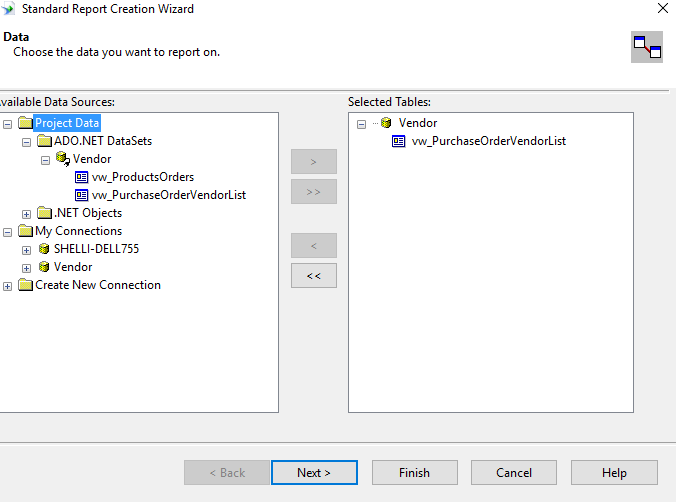Click the add single table '>' button
This screenshot has height=502, width=676.
point(314,162)
